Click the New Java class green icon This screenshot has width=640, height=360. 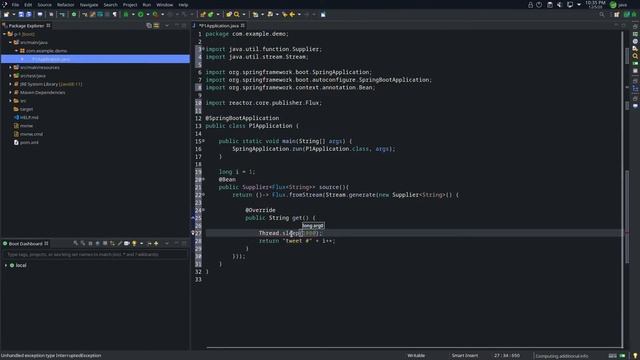point(211,14)
